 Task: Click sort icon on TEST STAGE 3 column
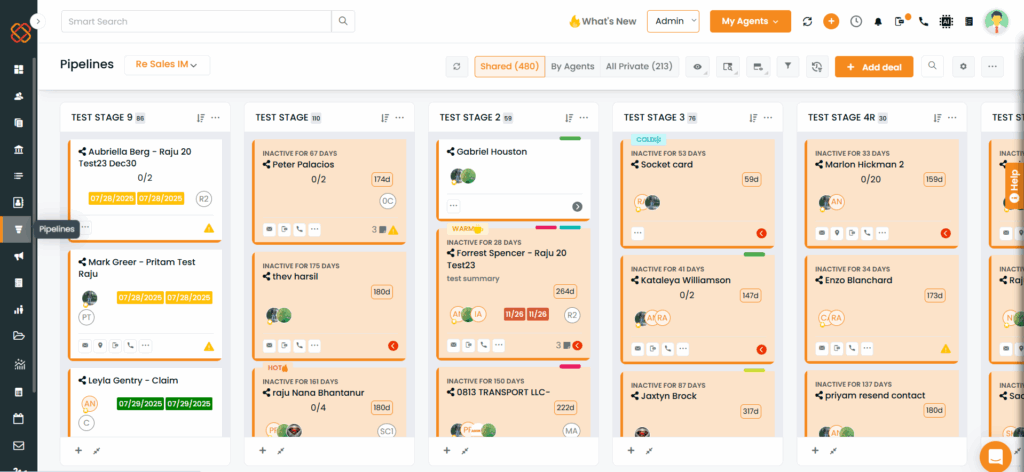753,118
